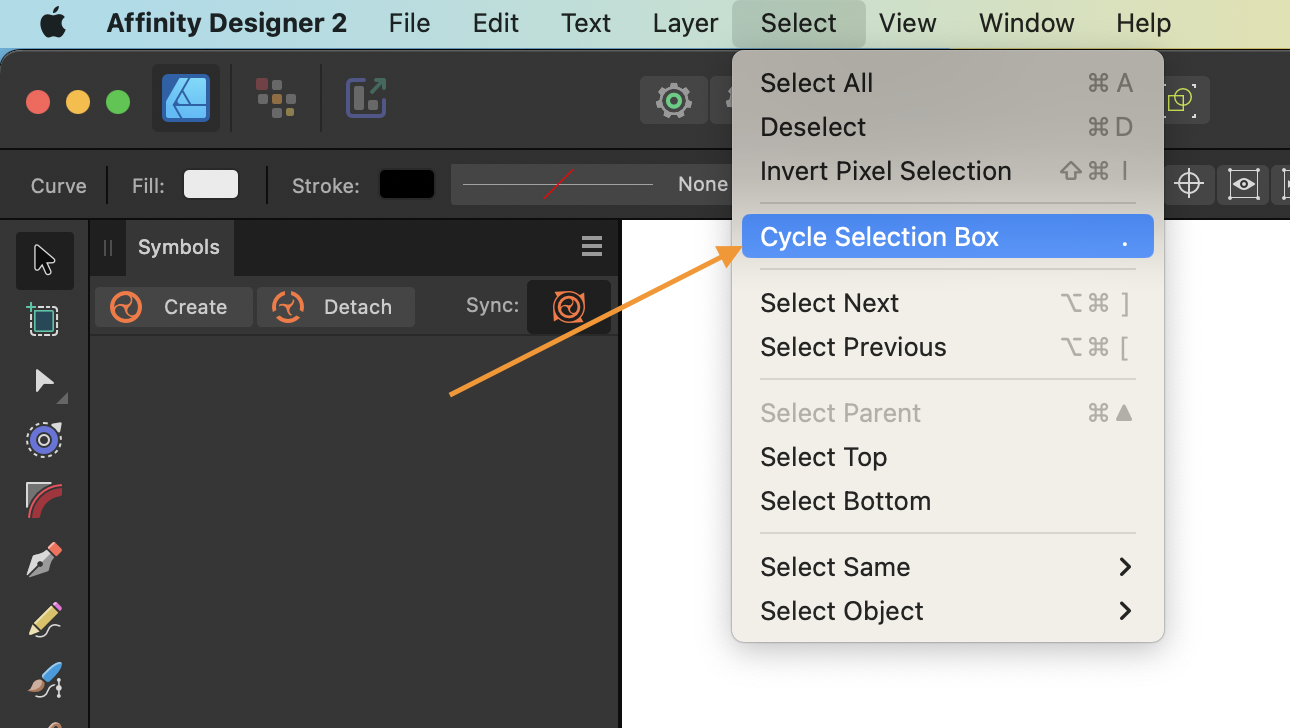1290x728 pixels.
Task: Choose Cycle Selection Box from the menu
Action: (879, 237)
